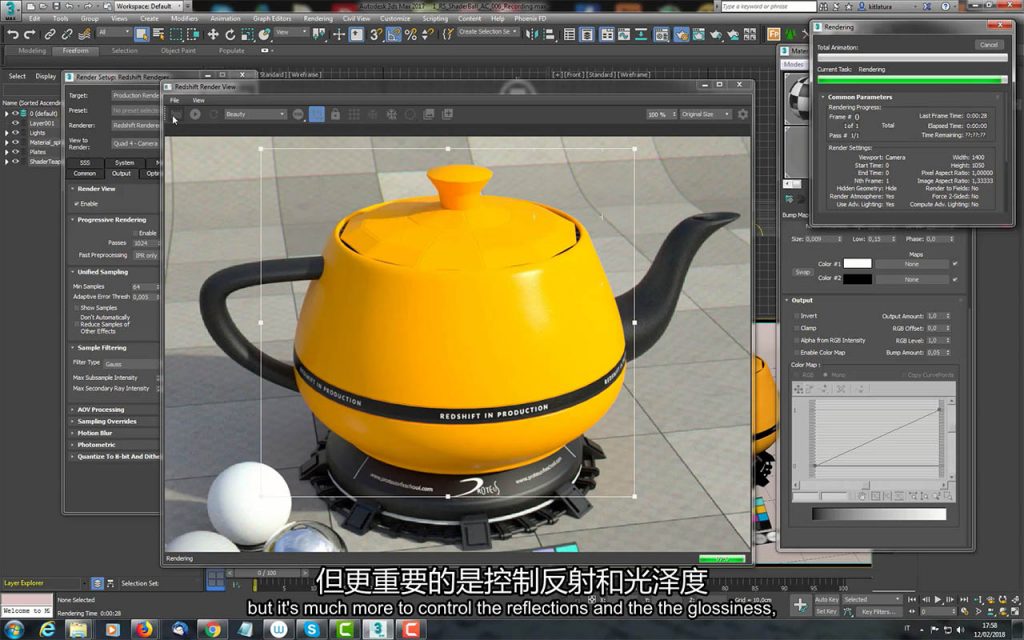This screenshot has width=1024, height=640.
Task: Open Firefox from the taskbar
Action: click(x=144, y=630)
